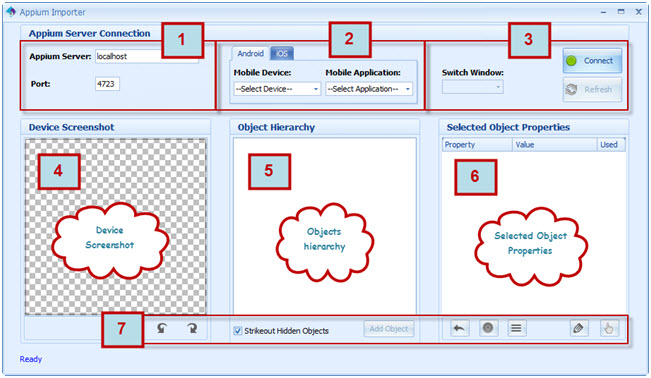Minimize the Appium Importer window
Screen dimensions: 651x378
[x=603, y=12]
